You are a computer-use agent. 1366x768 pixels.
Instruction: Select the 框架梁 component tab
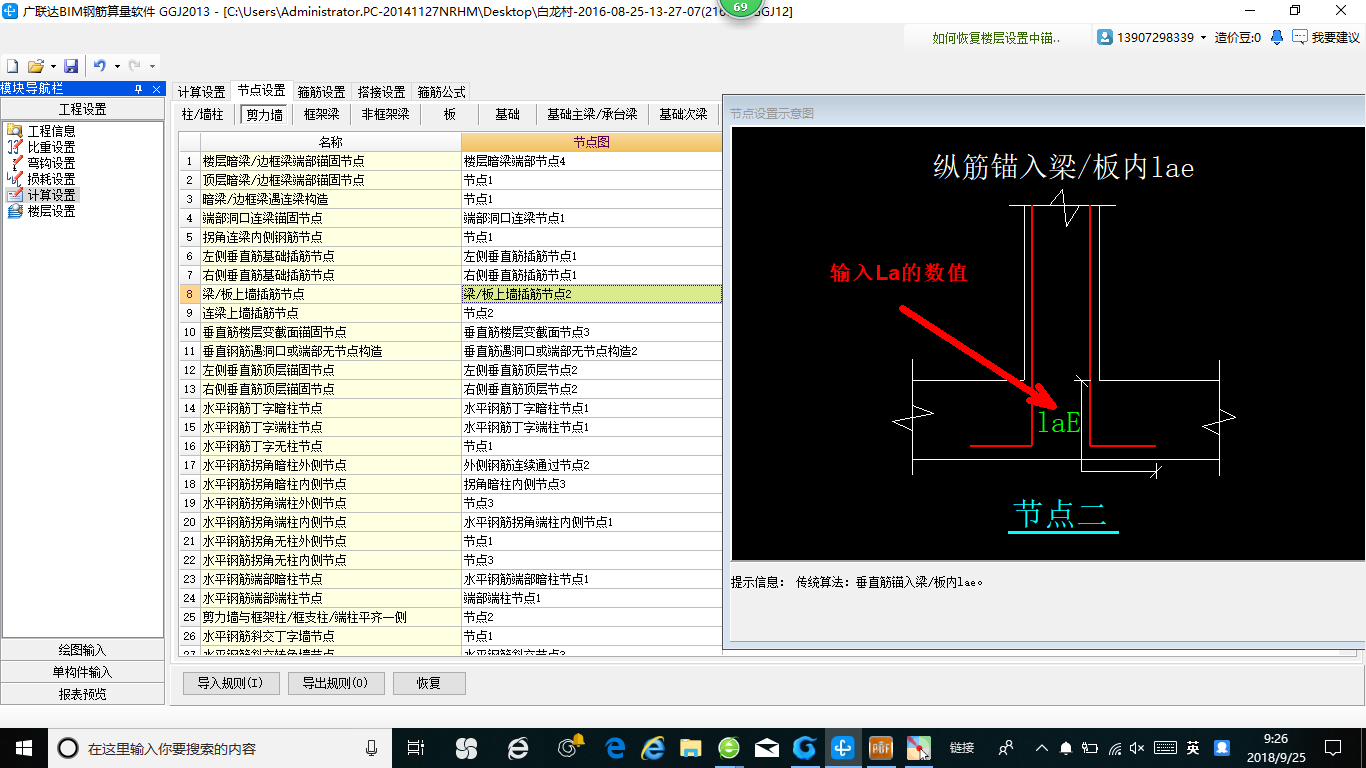[x=322, y=114]
